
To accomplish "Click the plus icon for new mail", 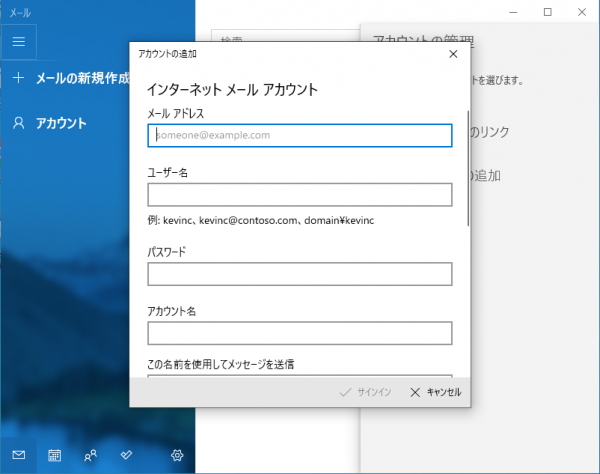I will pyautogui.click(x=18, y=78).
